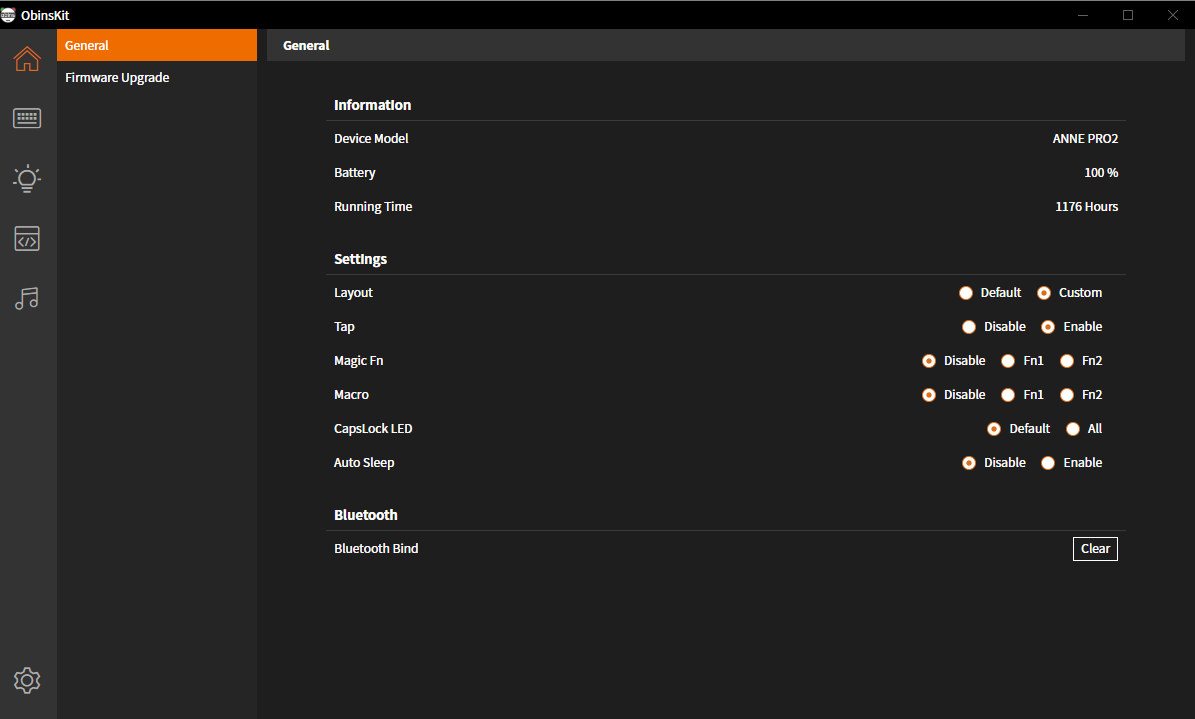Click the ANNE PRO2 device model value
This screenshot has width=1195, height=719.
coord(1085,139)
